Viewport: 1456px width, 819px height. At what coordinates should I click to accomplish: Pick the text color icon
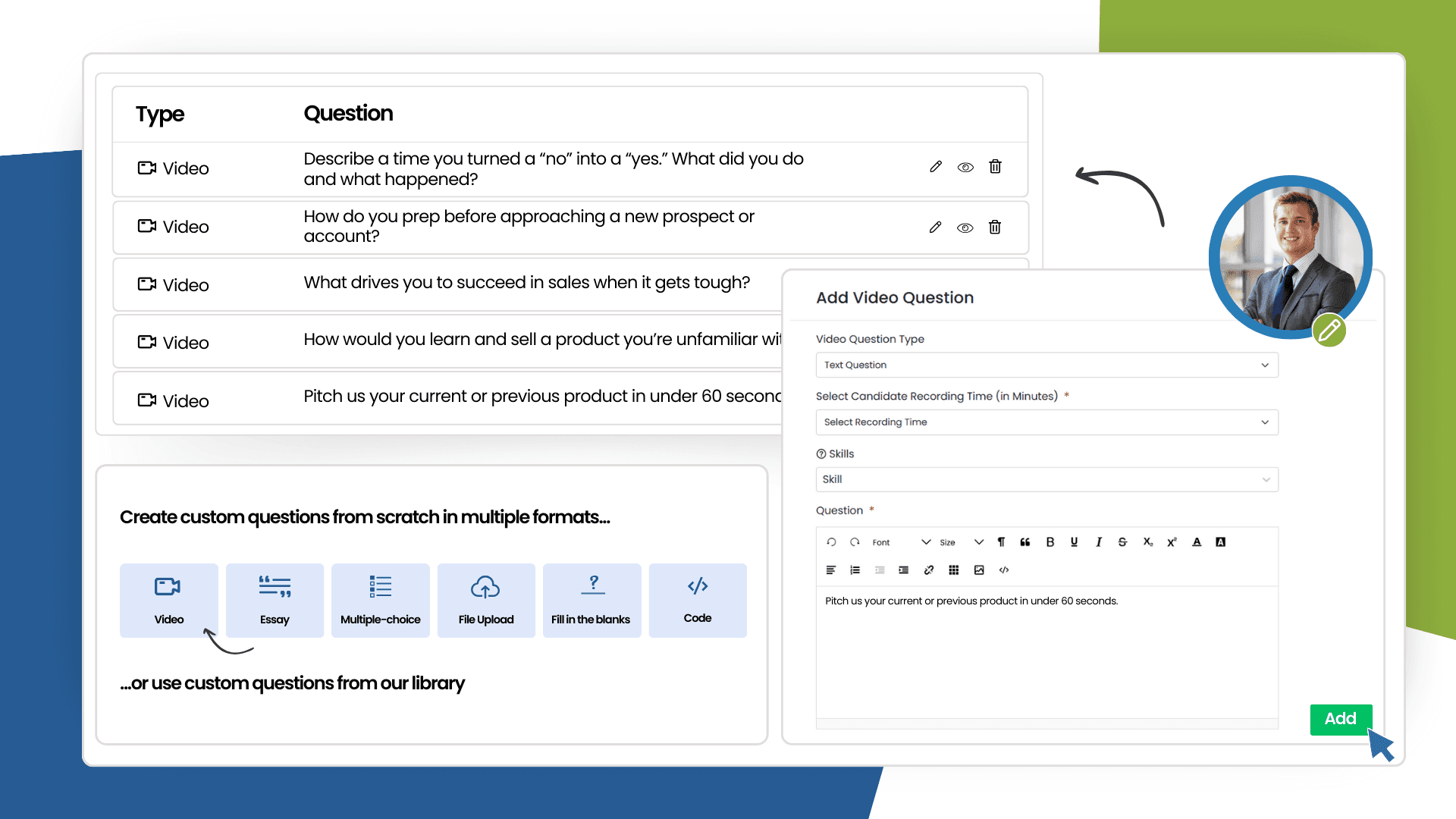pos(1197,542)
